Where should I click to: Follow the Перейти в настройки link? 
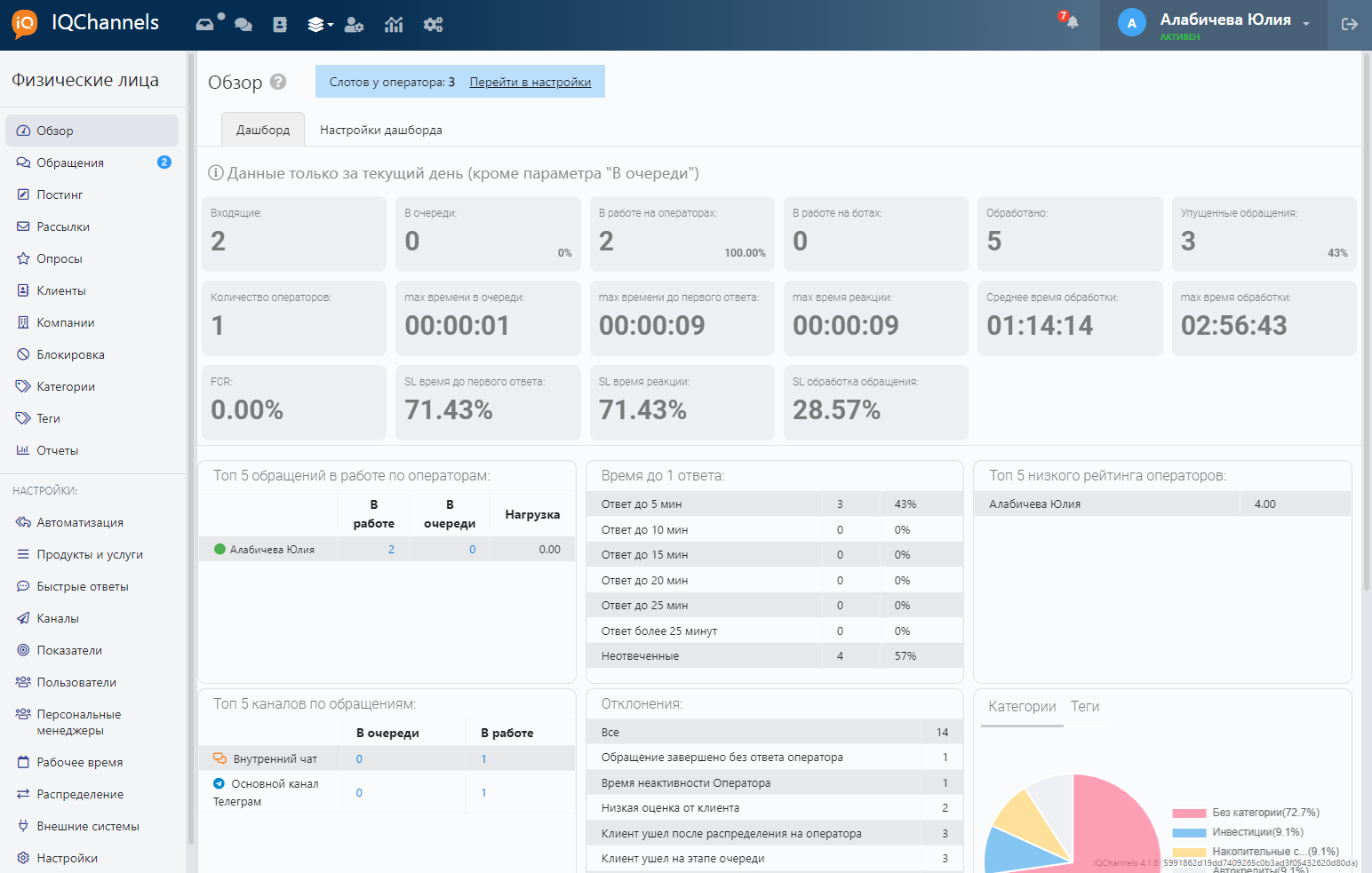point(530,82)
